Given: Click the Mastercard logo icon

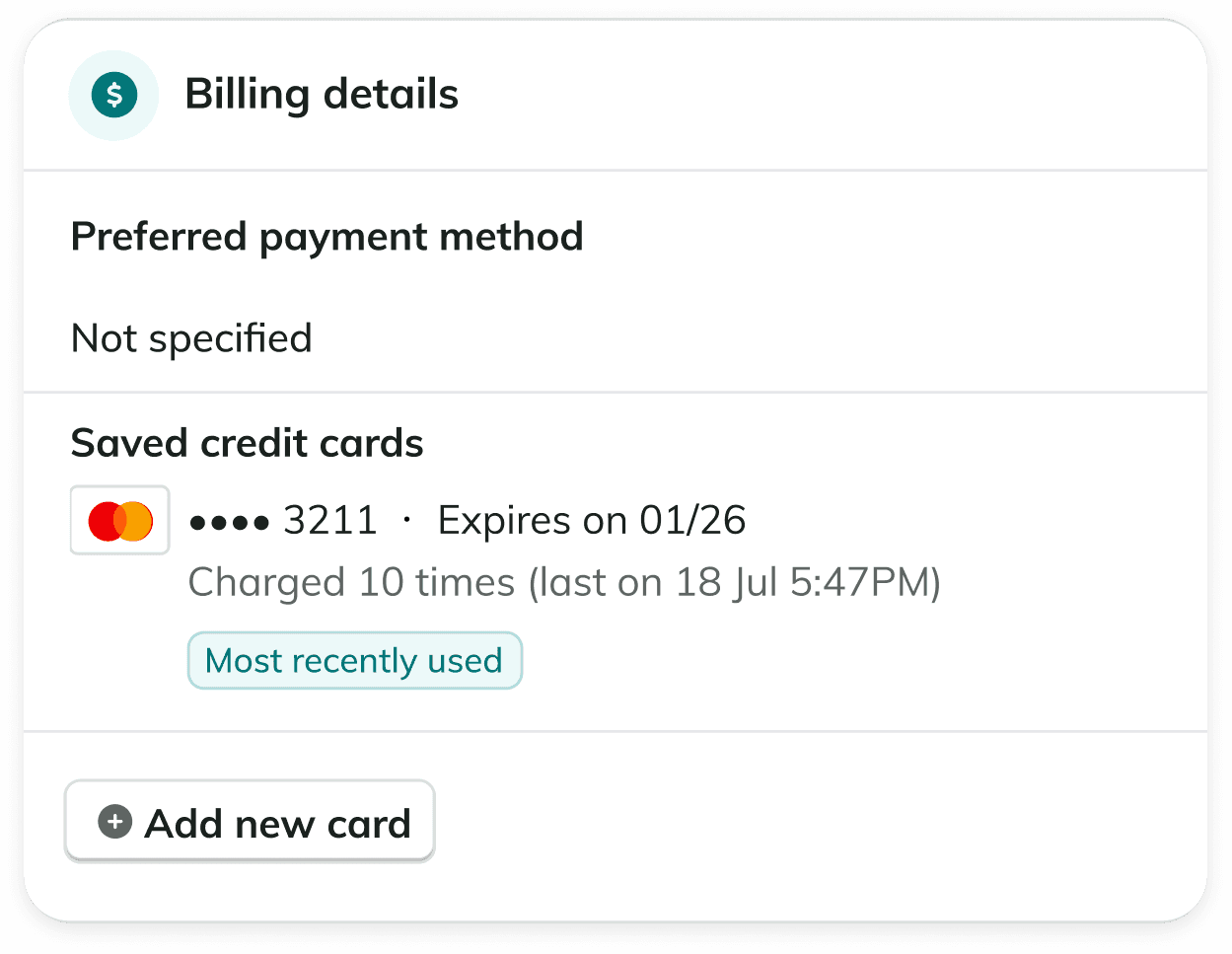Looking at the screenshot, I should (120, 521).
